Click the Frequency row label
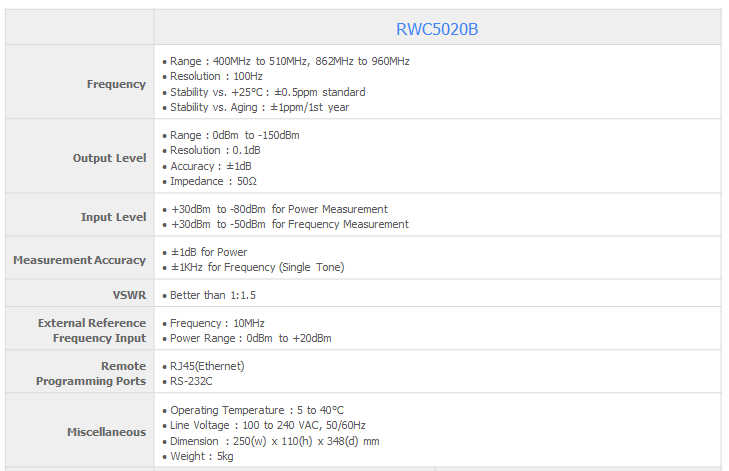The image size is (729, 471). pos(116,84)
